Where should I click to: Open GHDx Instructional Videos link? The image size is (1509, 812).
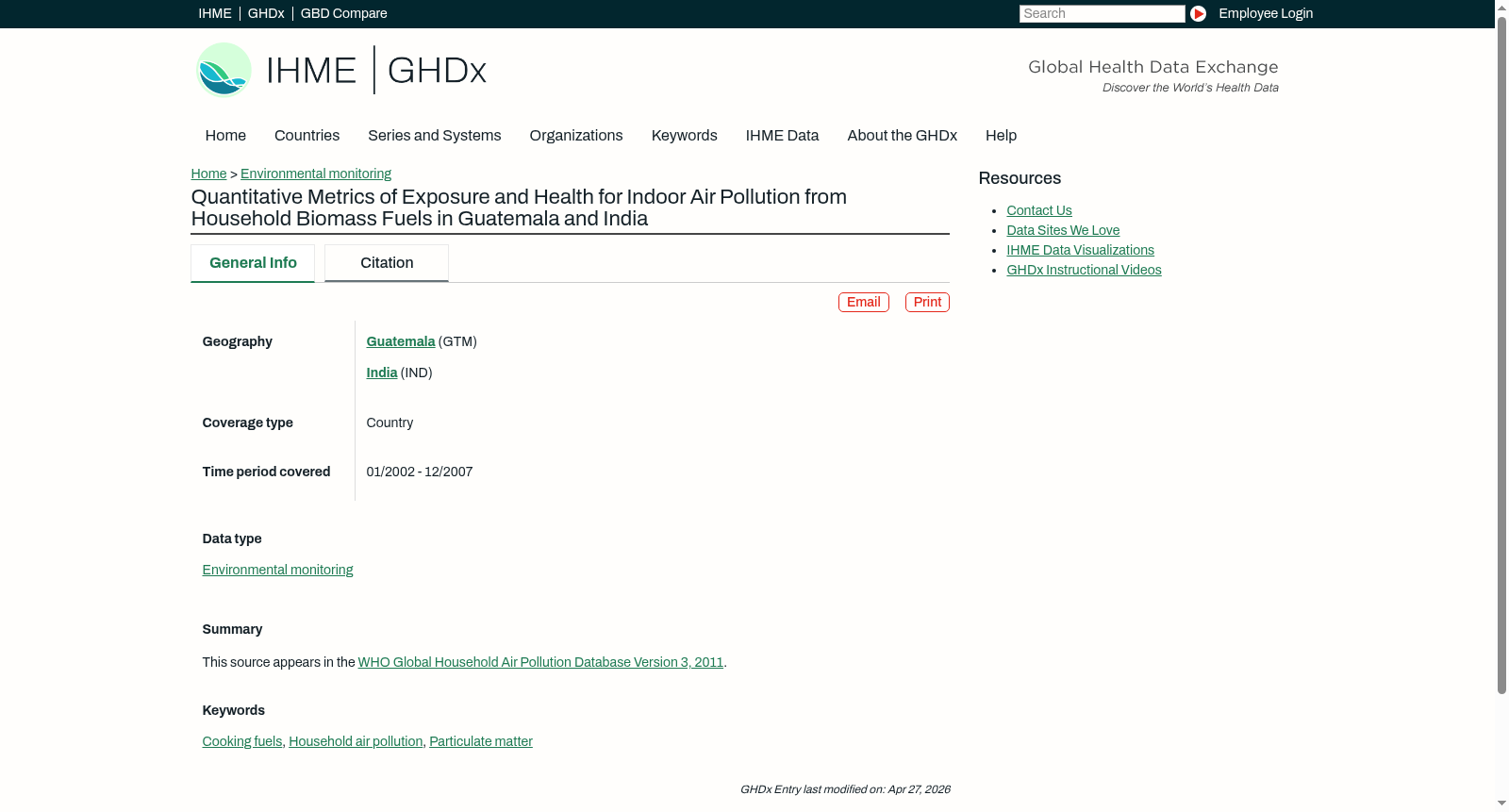[1084, 270]
